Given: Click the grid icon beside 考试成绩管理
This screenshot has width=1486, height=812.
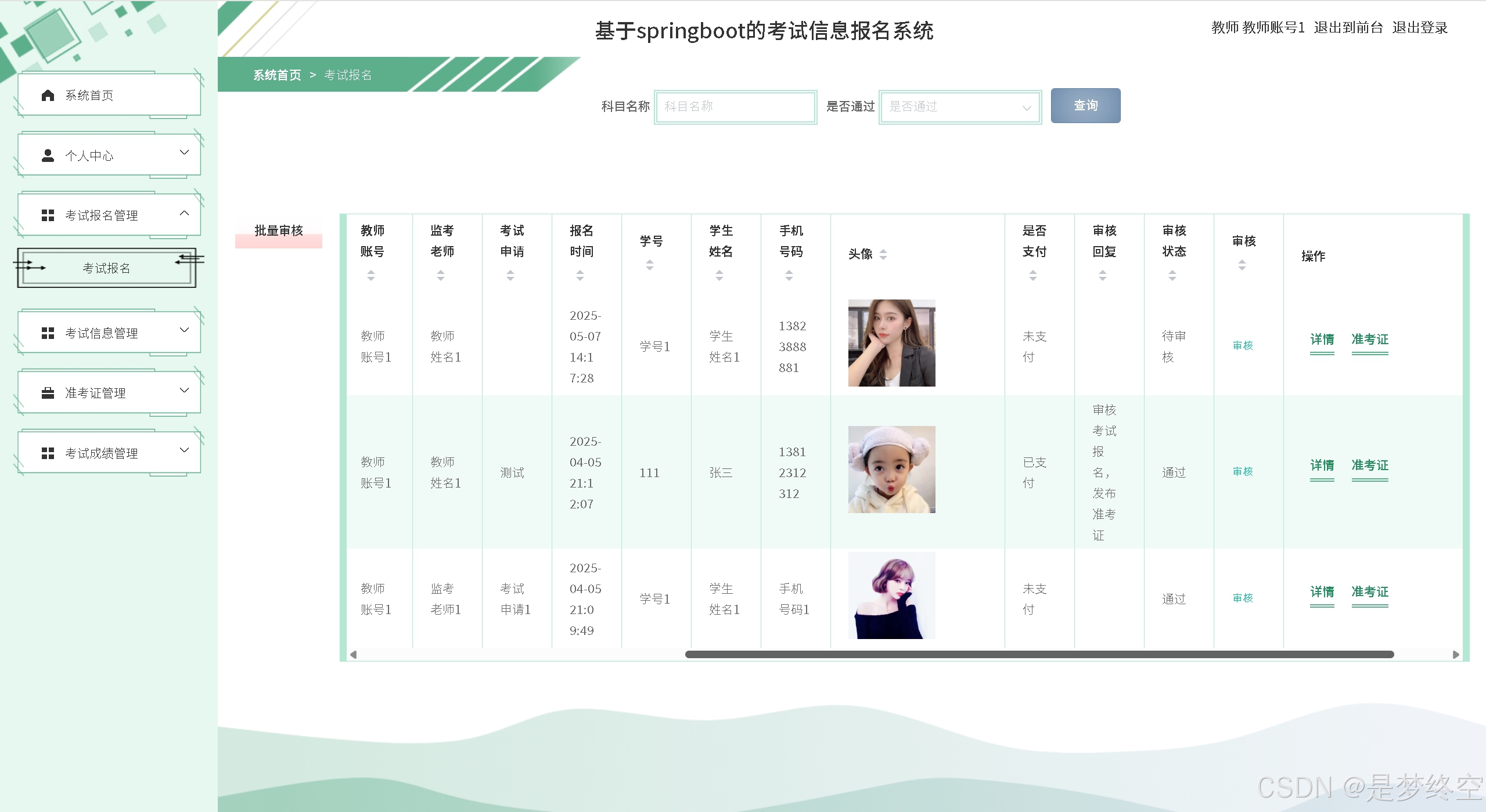Looking at the screenshot, I should pos(48,453).
